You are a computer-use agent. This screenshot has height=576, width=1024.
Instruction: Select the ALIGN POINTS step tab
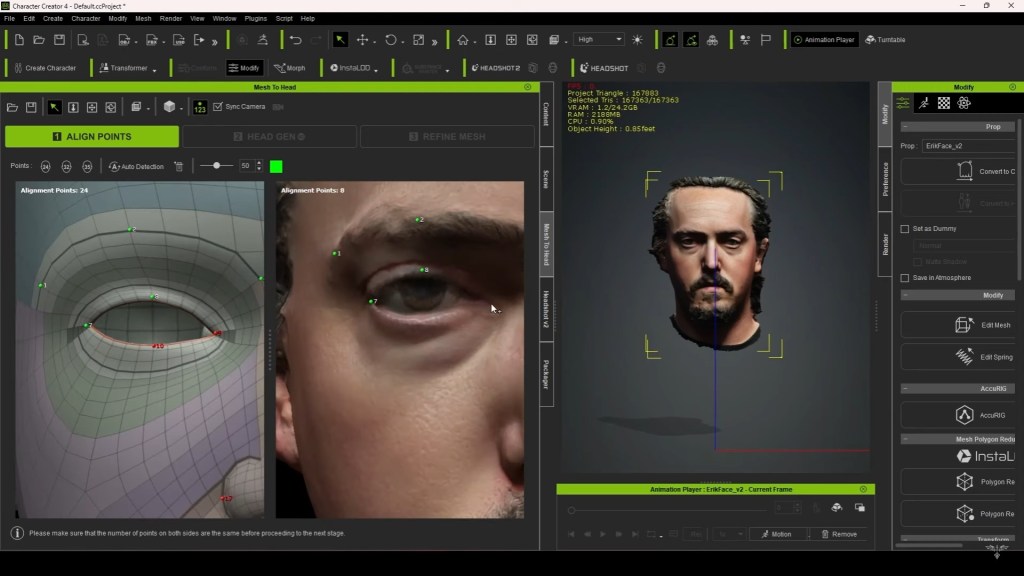(92, 136)
